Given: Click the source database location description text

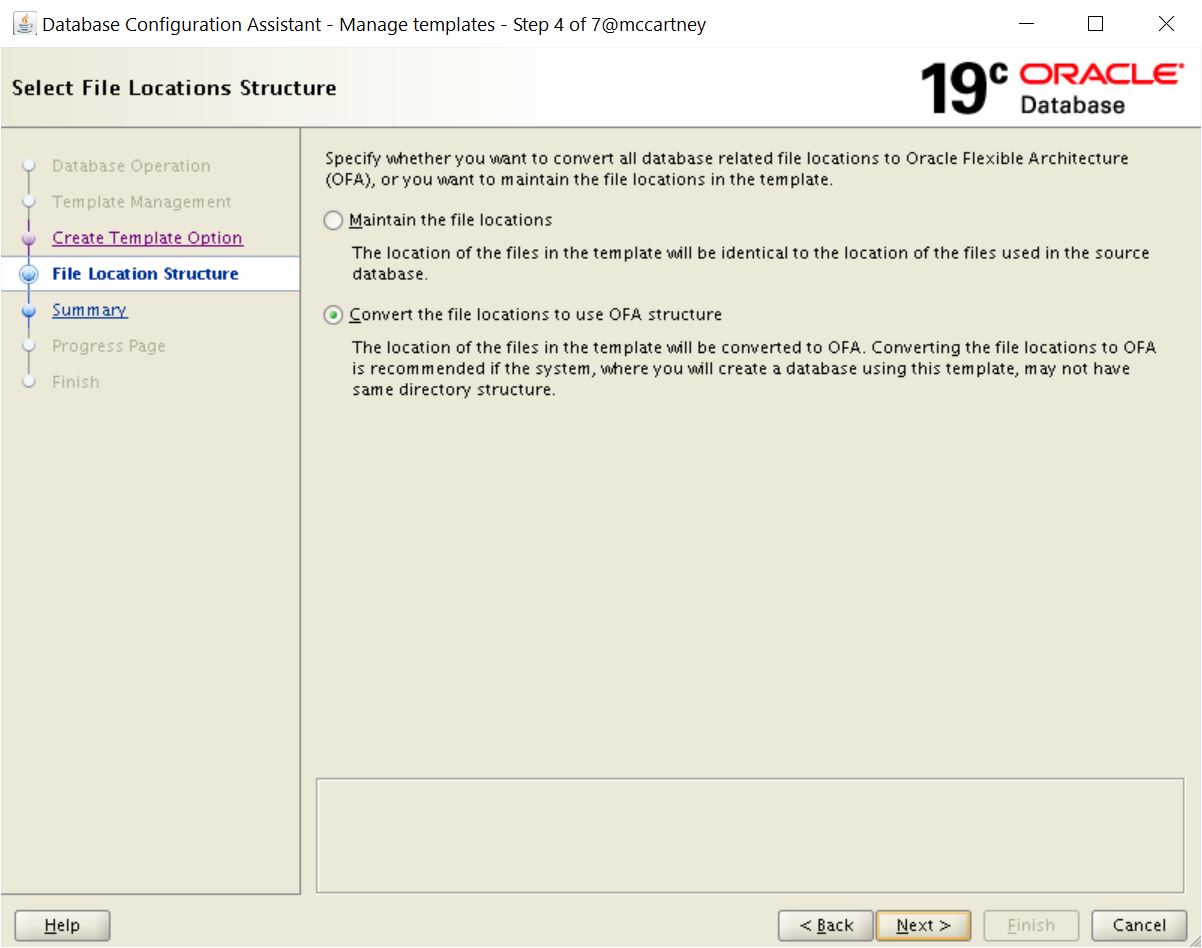Looking at the screenshot, I should [x=750, y=263].
